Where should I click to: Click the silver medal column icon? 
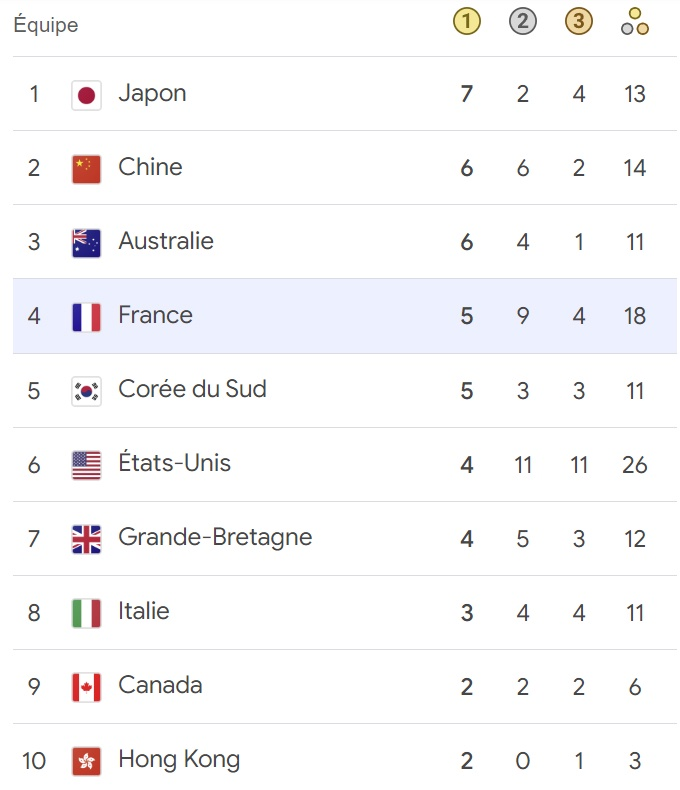(x=522, y=22)
